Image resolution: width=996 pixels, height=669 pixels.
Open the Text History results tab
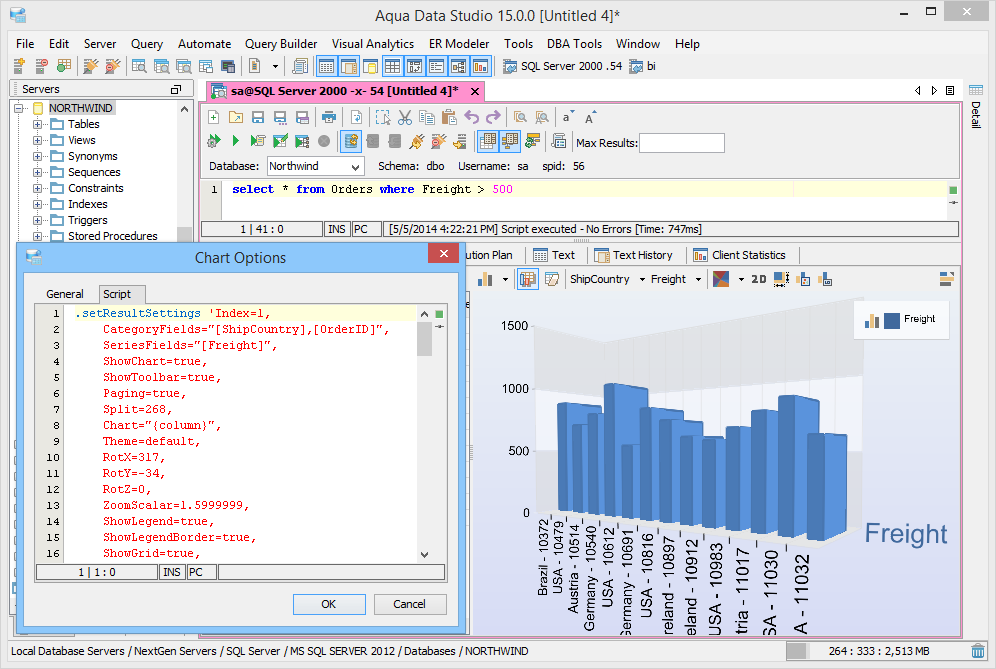[634, 255]
